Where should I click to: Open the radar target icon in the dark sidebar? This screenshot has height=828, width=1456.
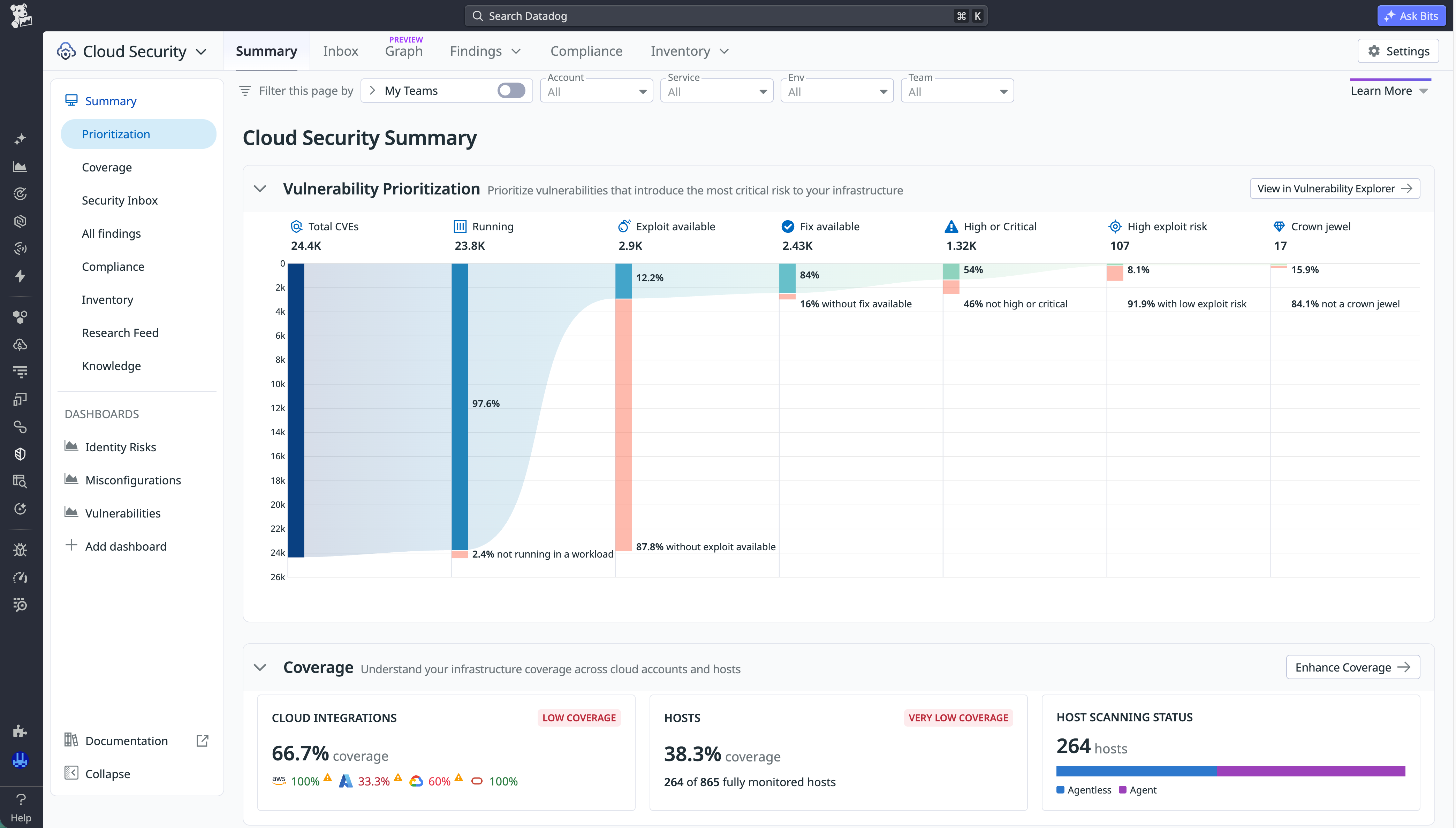(x=21, y=194)
